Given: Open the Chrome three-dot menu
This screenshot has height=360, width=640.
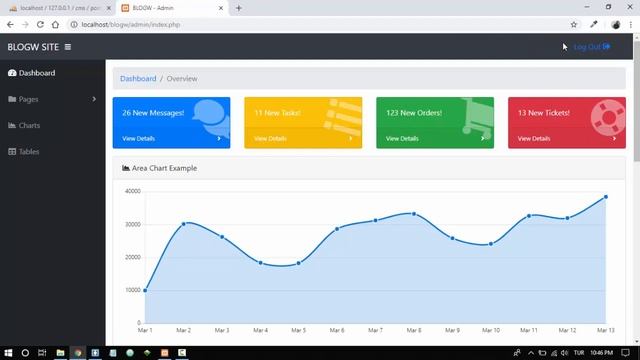Looking at the screenshot, I should [631, 24].
